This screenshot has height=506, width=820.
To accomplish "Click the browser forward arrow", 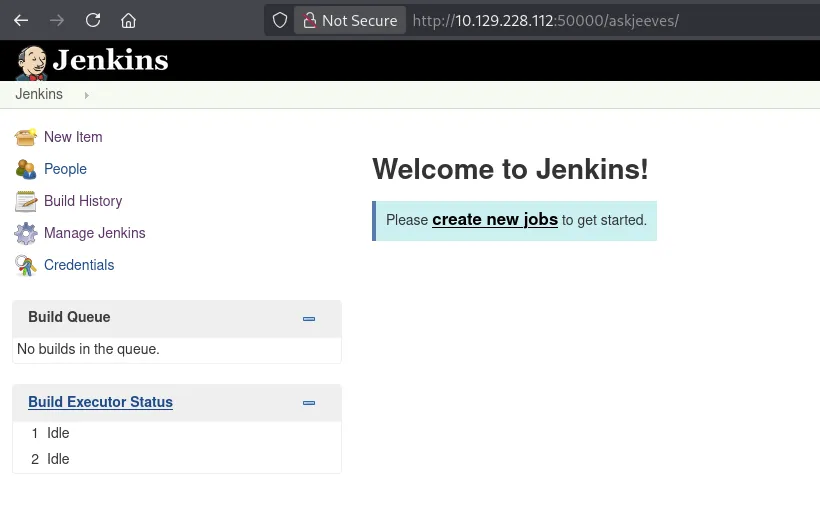I will click(57, 20).
